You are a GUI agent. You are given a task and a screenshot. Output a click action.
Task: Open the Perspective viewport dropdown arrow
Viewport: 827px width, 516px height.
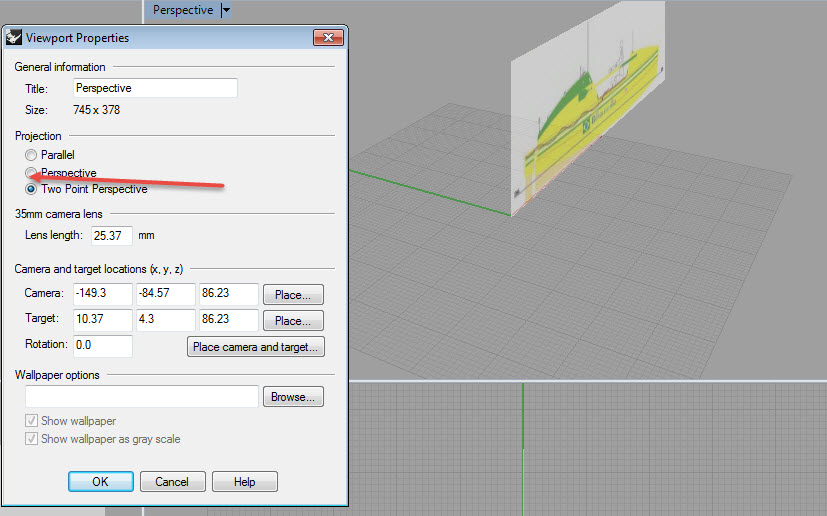point(226,10)
